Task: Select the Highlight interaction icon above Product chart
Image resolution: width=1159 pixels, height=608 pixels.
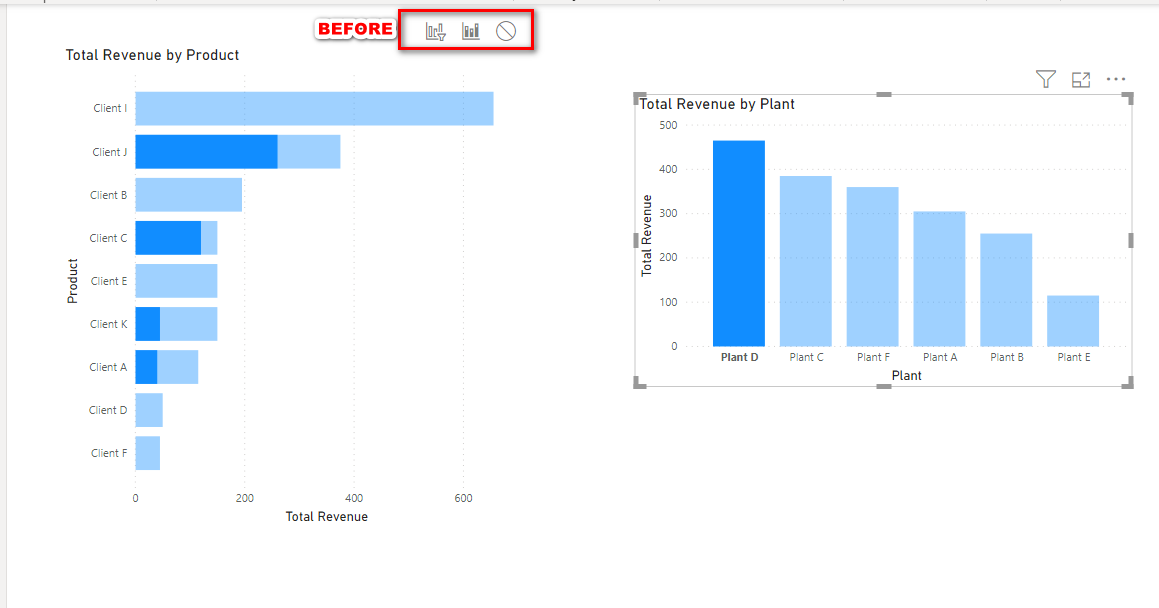Action: [x=471, y=31]
